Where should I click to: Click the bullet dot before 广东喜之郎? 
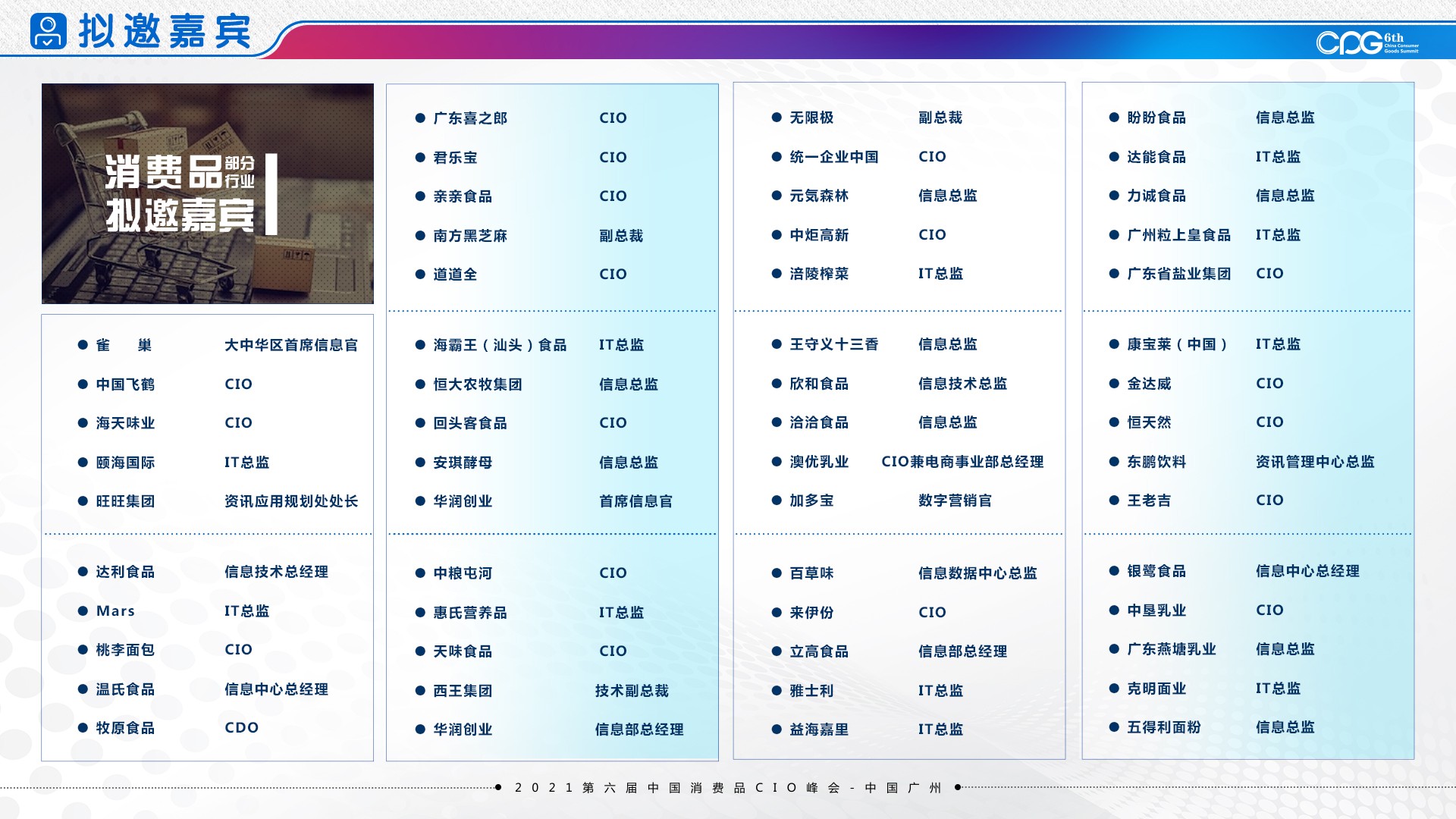[420, 118]
